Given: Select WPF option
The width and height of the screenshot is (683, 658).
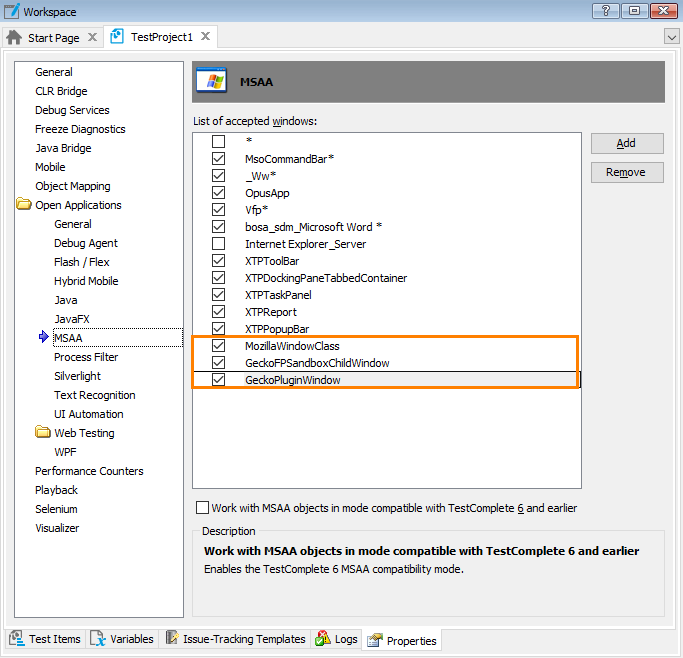Looking at the screenshot, I should coord(65,452).
